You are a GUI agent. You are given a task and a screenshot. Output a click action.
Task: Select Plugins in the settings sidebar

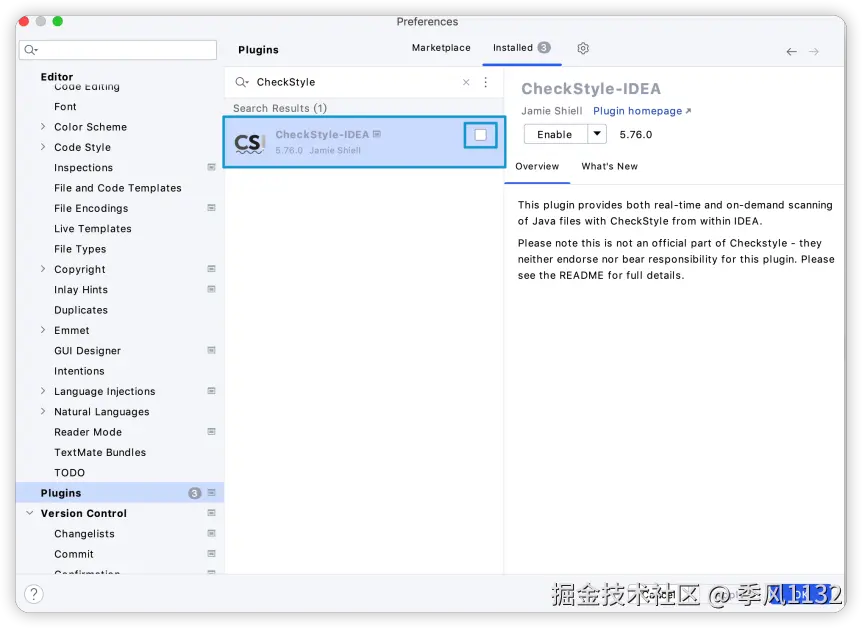120,493
